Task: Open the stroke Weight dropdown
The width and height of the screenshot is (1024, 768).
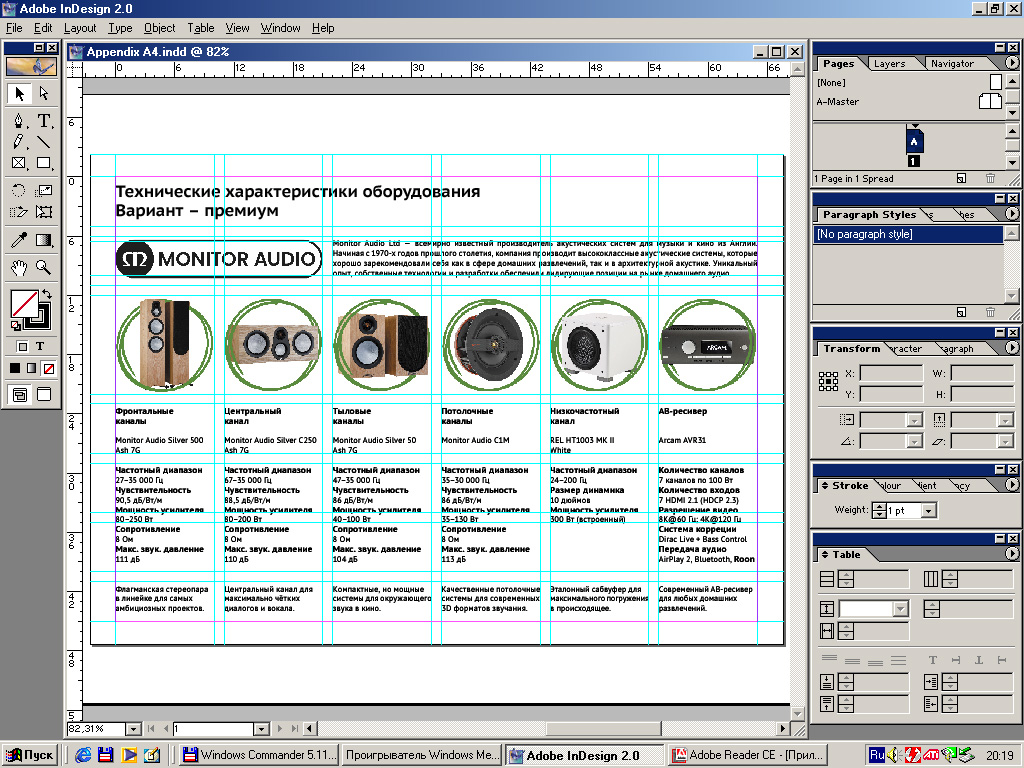Action: tap(929, 511)
